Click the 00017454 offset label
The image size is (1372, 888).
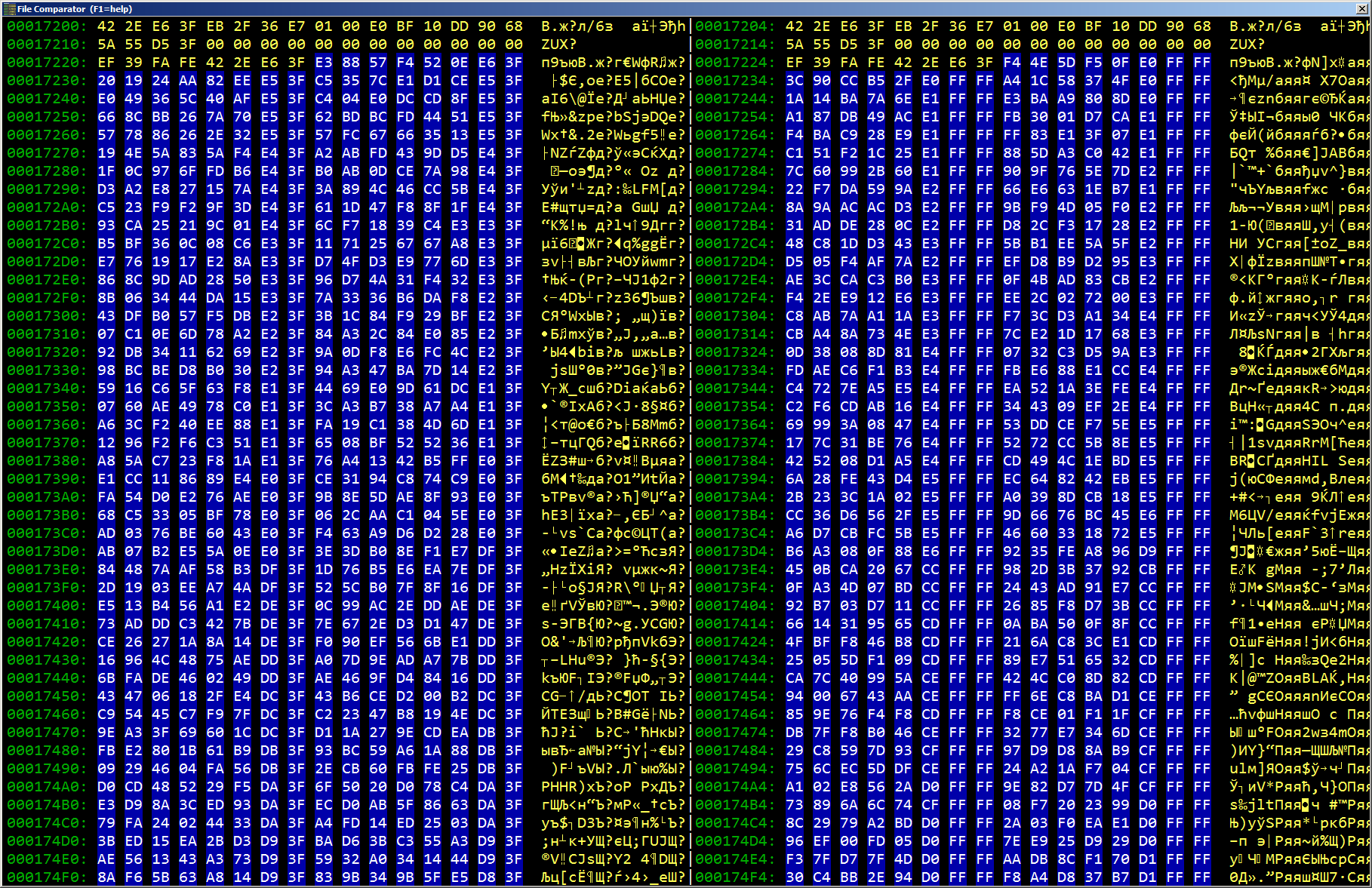tap(735, 696)
